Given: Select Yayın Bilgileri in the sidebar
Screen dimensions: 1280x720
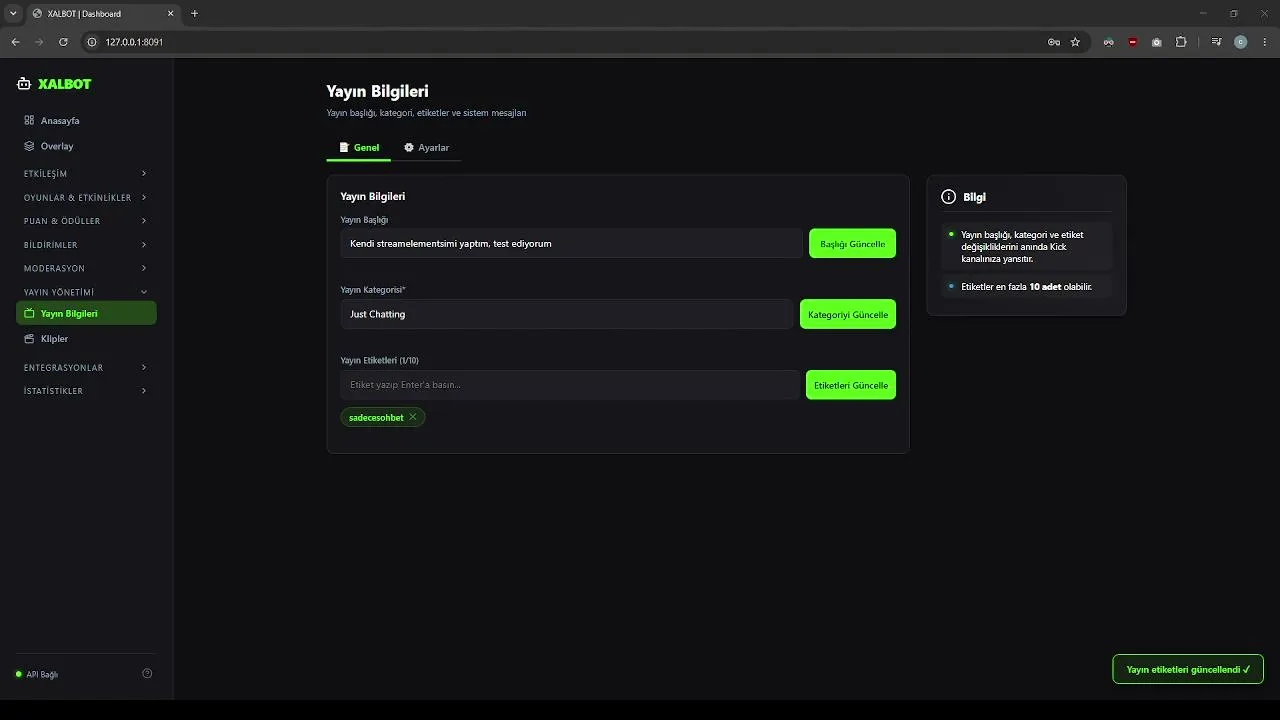Looking at the screenshot, I should tap(86, 314).
